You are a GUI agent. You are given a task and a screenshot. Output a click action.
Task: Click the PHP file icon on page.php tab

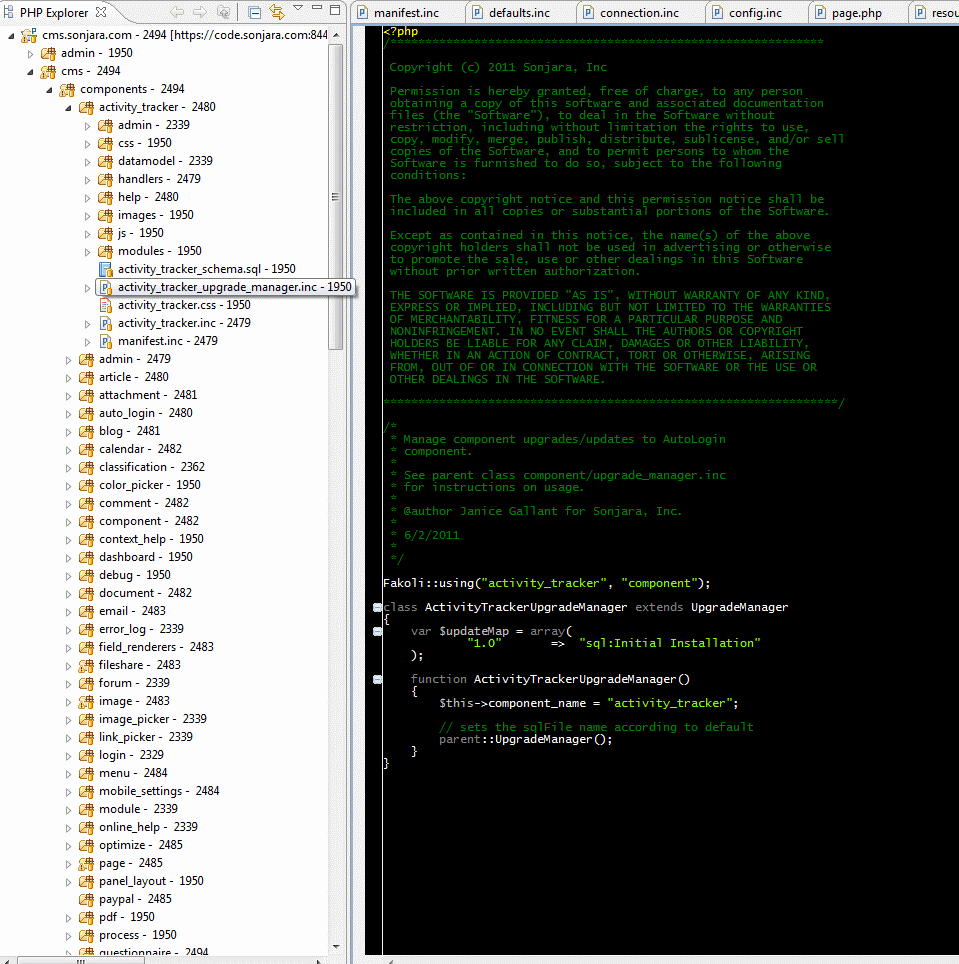click(822, 13)
